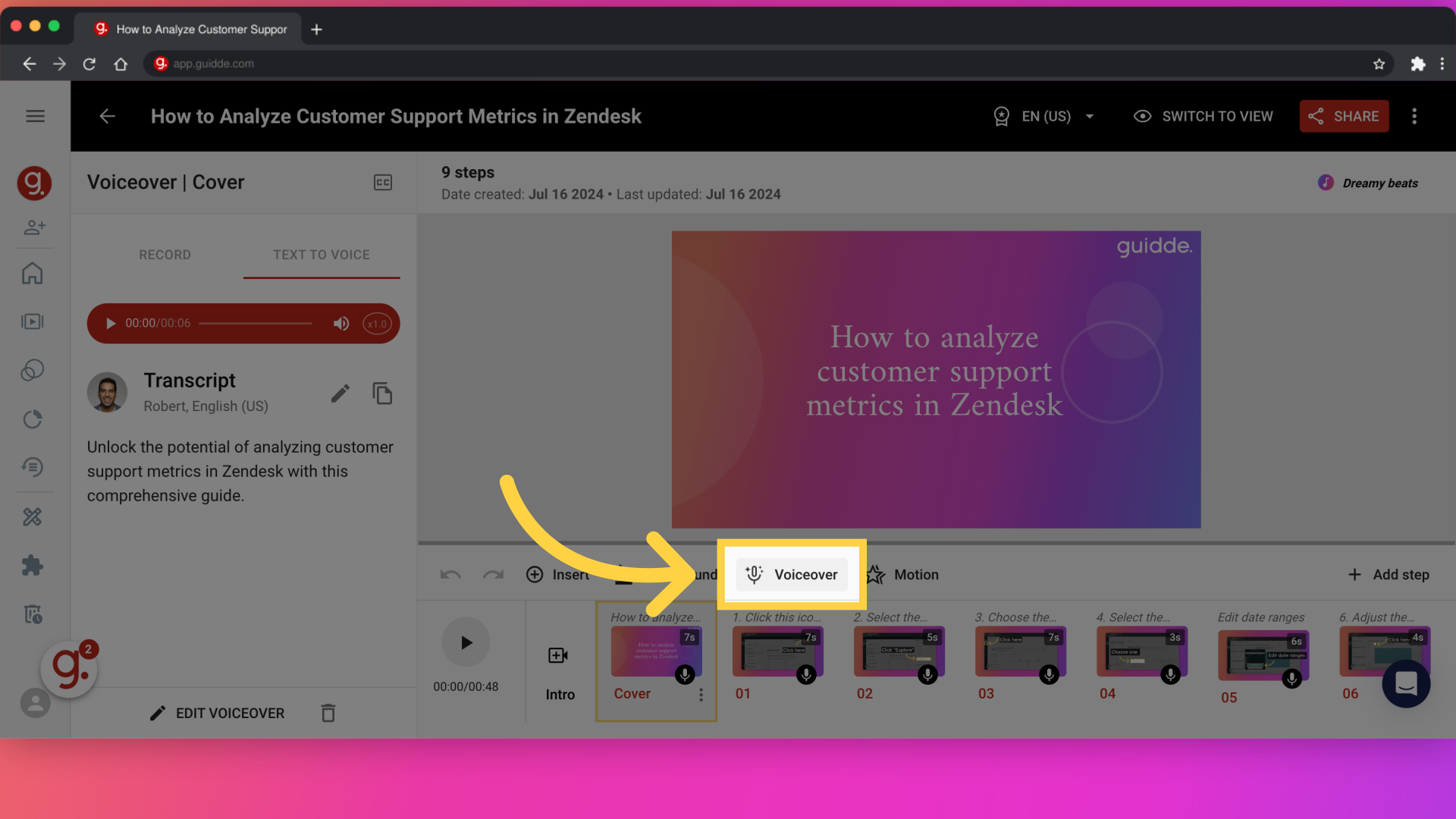Screen dimensions: 1456x819
Task: Click the transcript text paragraph
Action: 240,471
